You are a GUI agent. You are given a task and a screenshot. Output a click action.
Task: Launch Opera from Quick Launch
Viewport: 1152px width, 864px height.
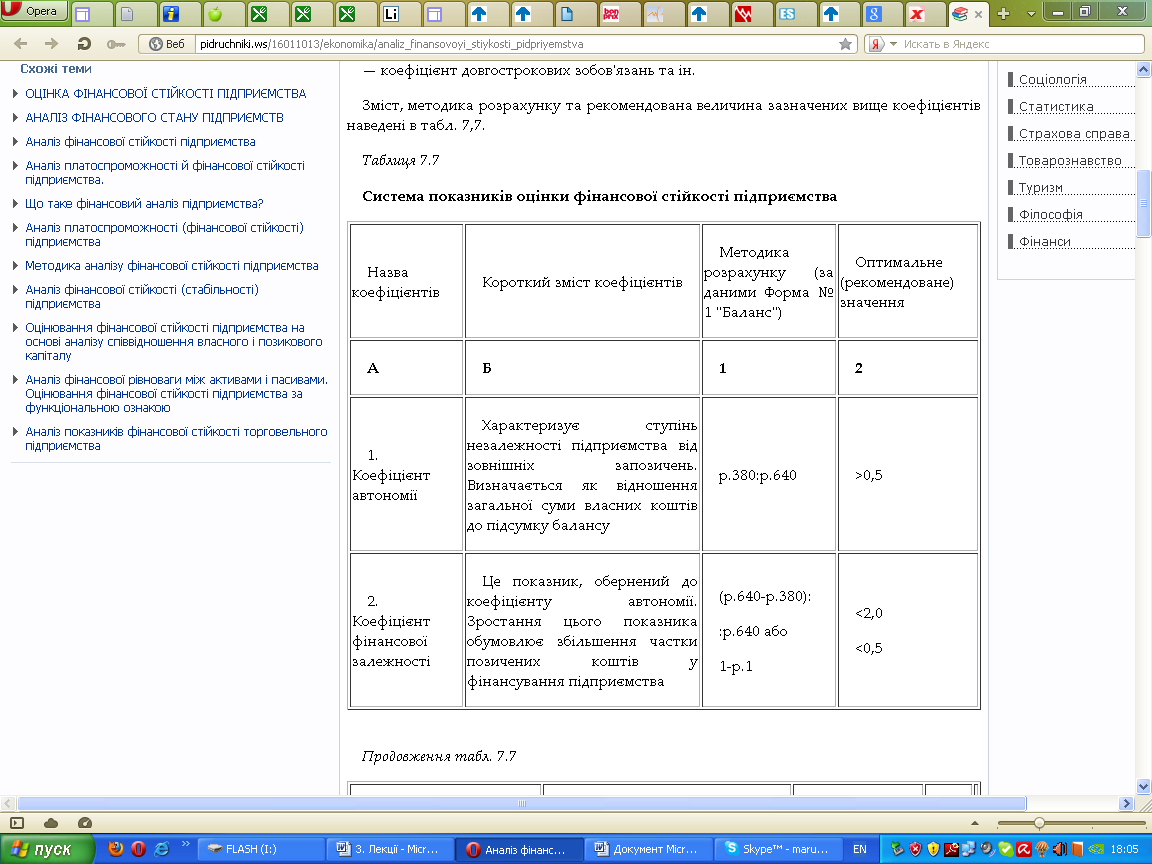pyautogui.click(x=138, y=849)
